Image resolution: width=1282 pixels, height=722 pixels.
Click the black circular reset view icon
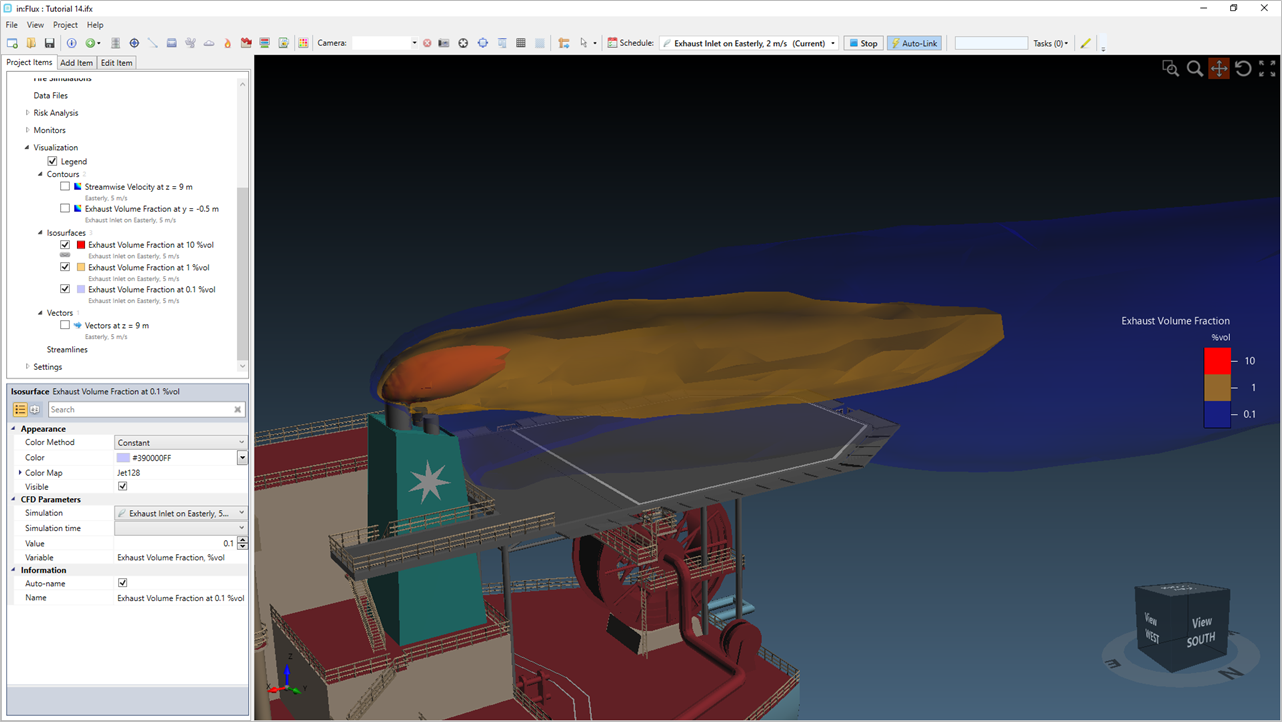pos(463,43)
